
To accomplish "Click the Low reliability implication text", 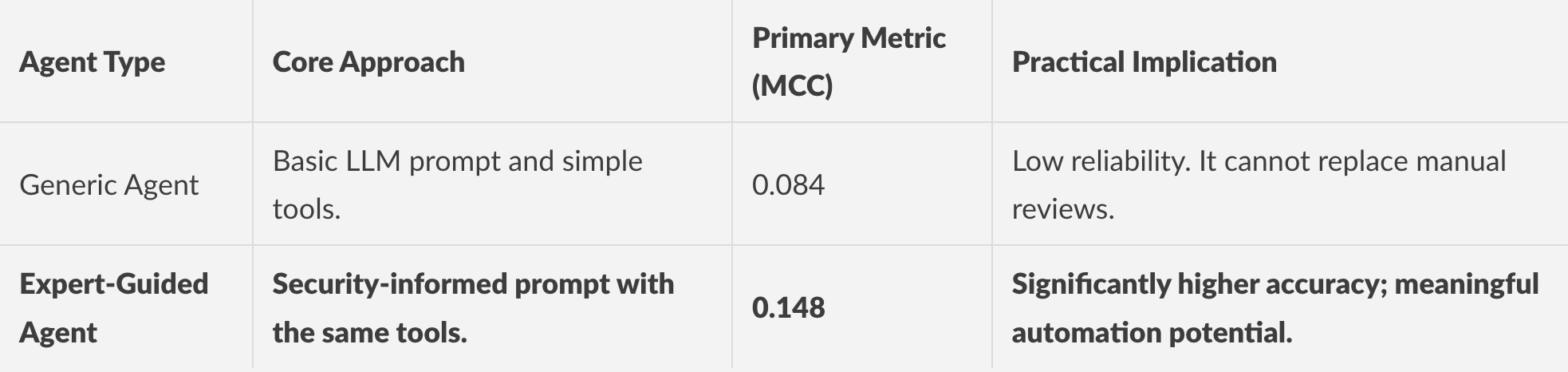I will [x=1259, y=185].
